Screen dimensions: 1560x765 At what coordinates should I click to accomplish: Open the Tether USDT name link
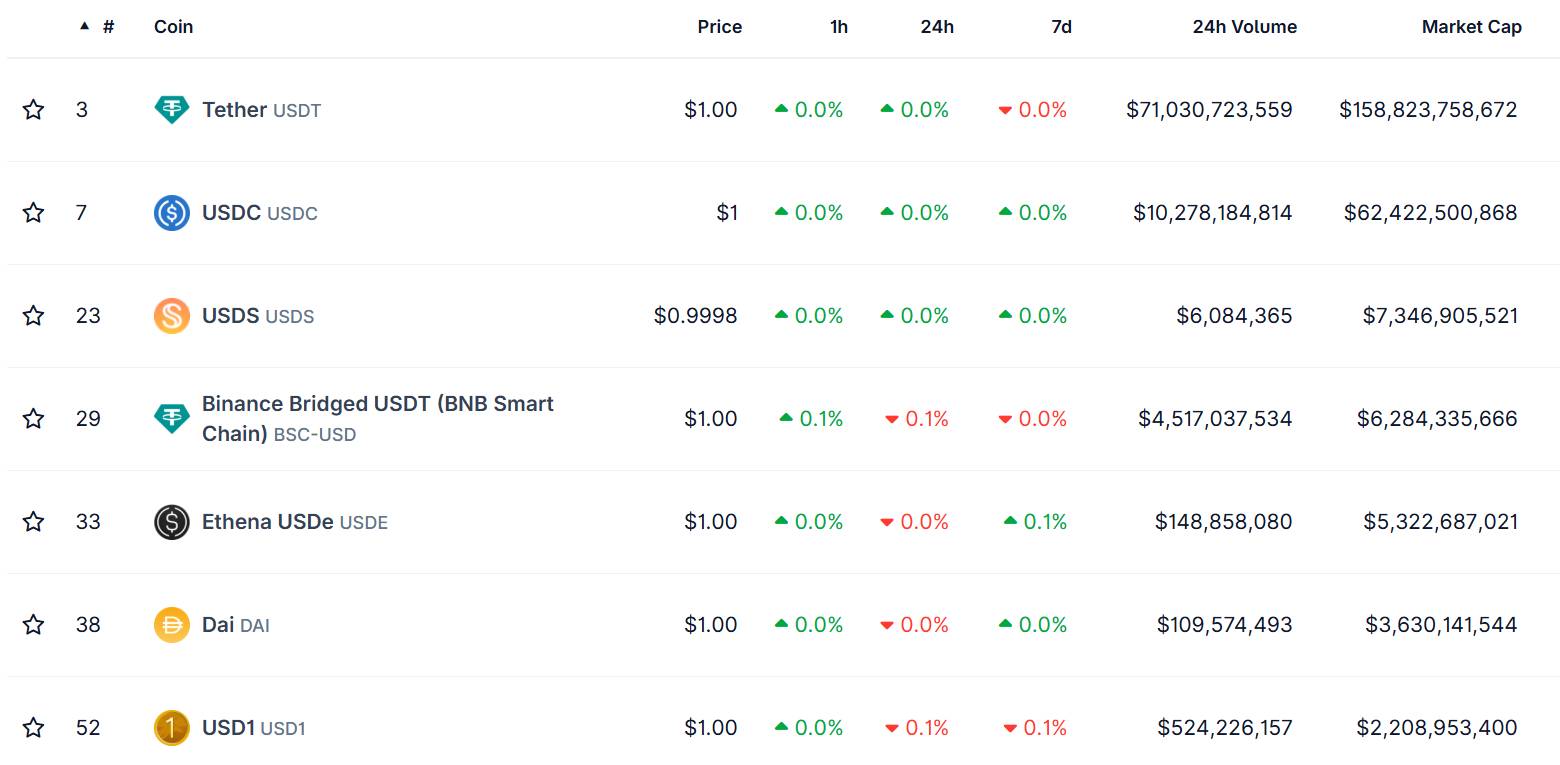click(261, 110)
